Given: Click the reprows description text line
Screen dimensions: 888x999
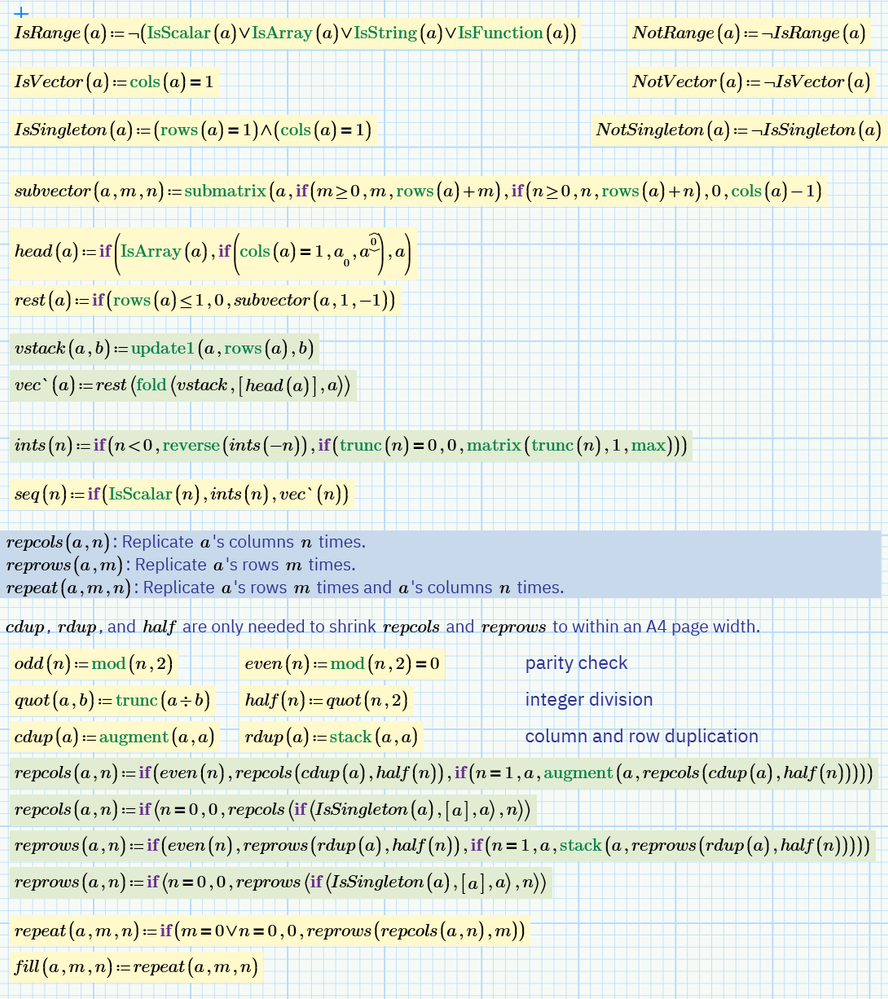Looking at the screenshot, I should click(x=181, y=565).
